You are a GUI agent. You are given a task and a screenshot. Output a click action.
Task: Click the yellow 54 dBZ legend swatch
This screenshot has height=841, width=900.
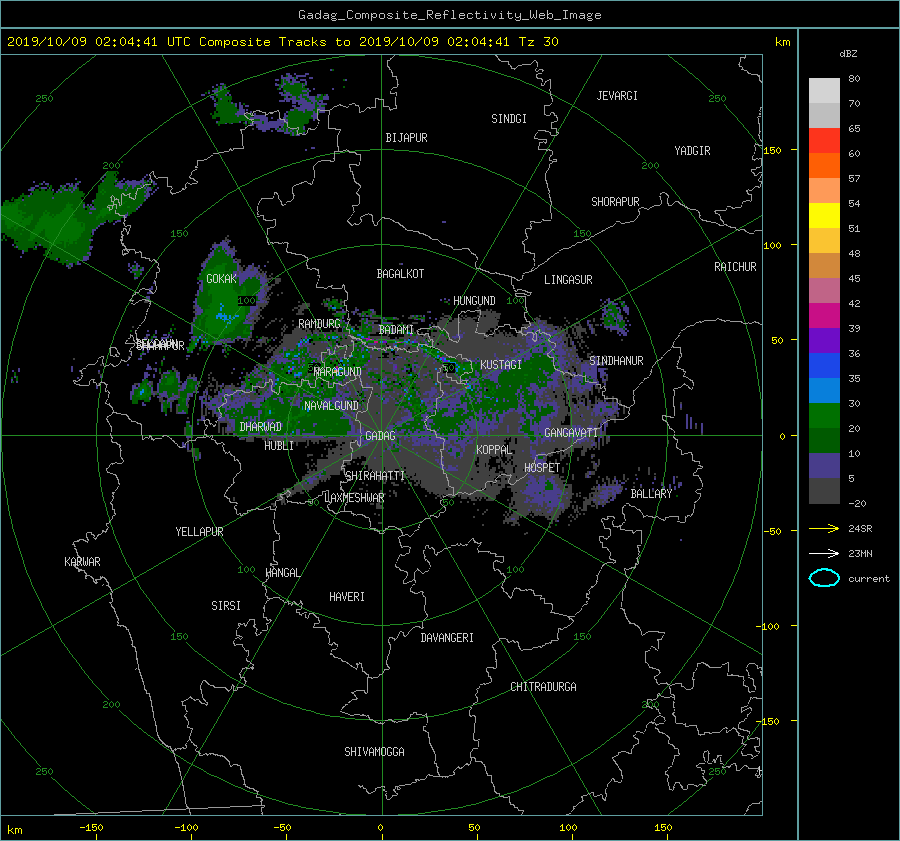[824, 215]
